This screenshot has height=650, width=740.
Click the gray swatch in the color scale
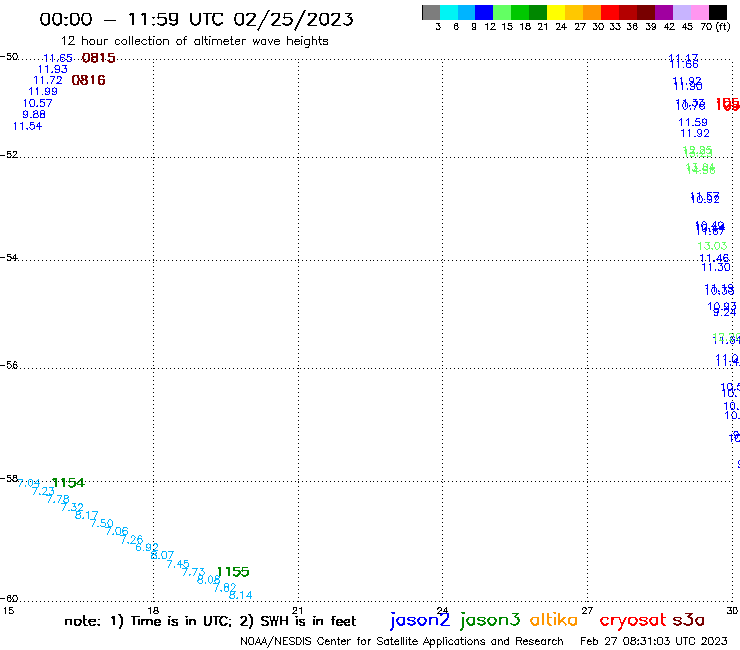coord(431,12)
